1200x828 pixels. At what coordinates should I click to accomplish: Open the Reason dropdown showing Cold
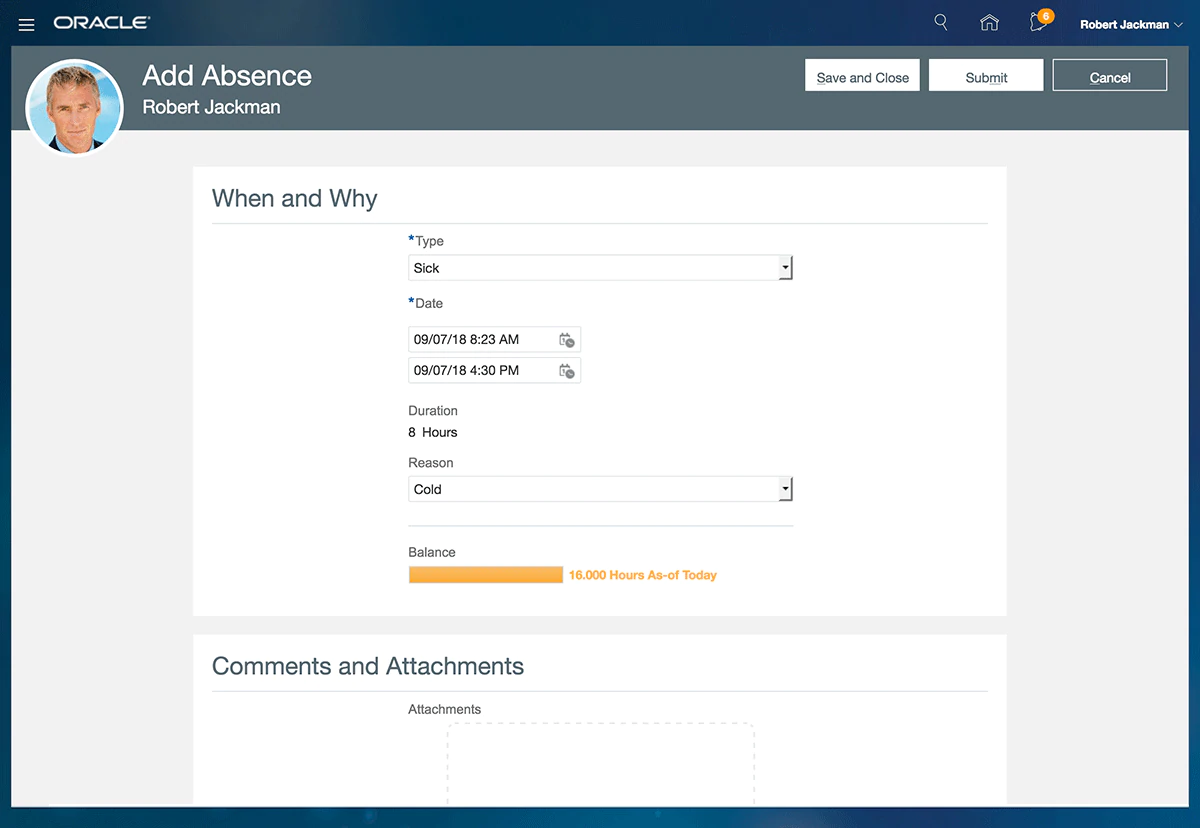click(600, 489)
